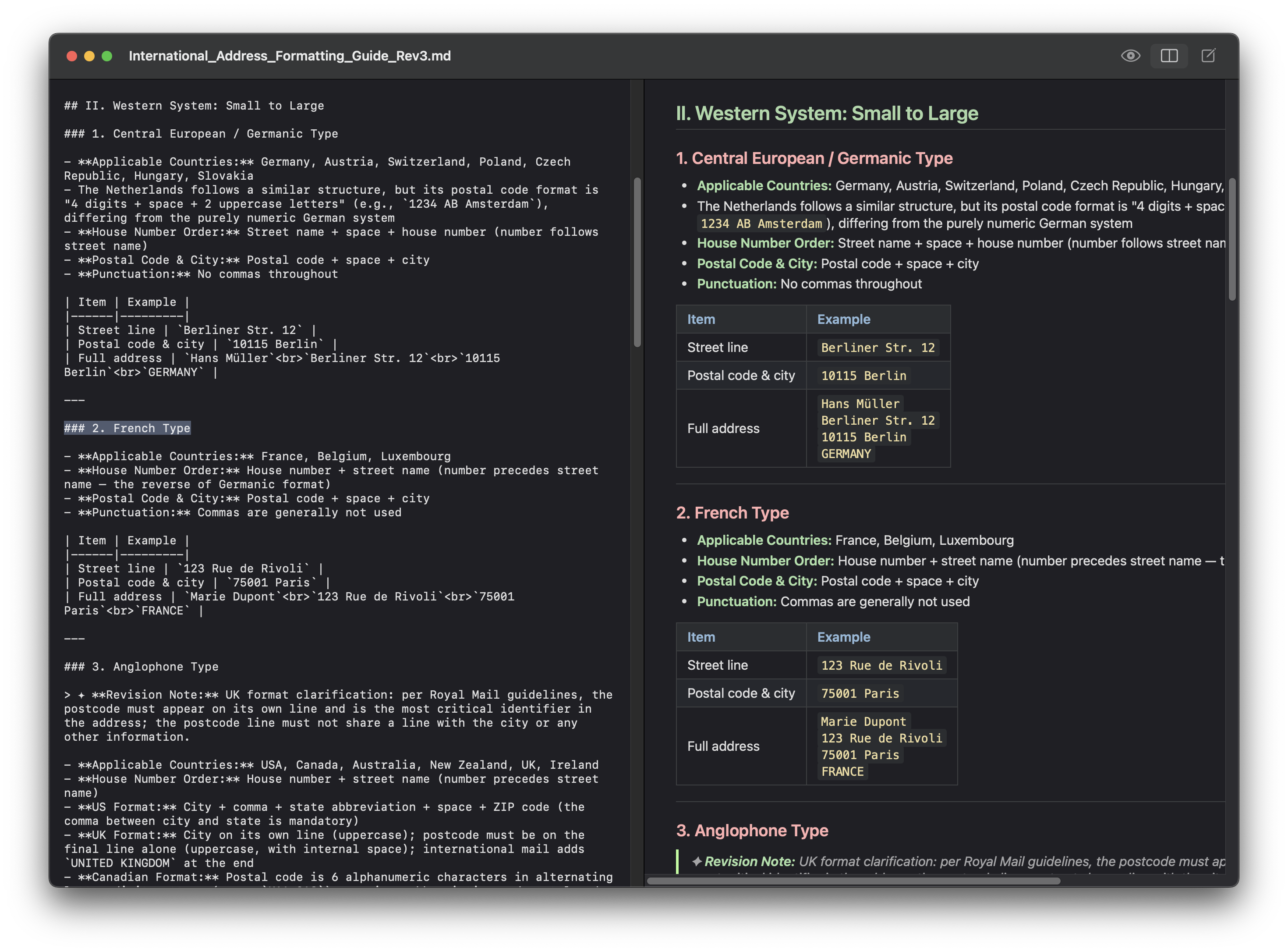Click 'Applicable Countries: France, Belgium, Luxembourg' bullet
The width and height of the screenshot is (1288, 952).
(855, 540)
